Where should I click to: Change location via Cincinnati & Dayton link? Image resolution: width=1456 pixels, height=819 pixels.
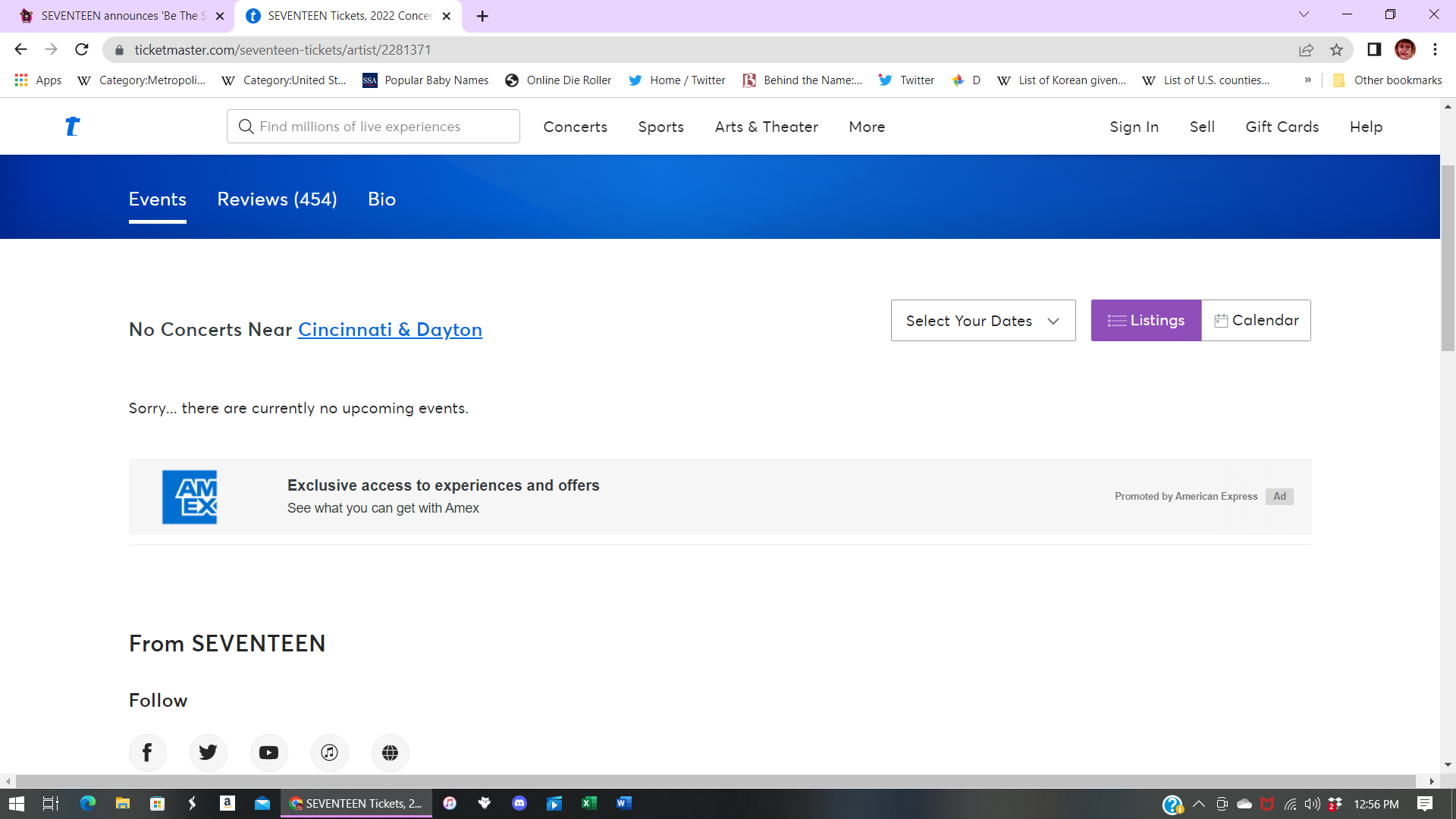point(390,330)
